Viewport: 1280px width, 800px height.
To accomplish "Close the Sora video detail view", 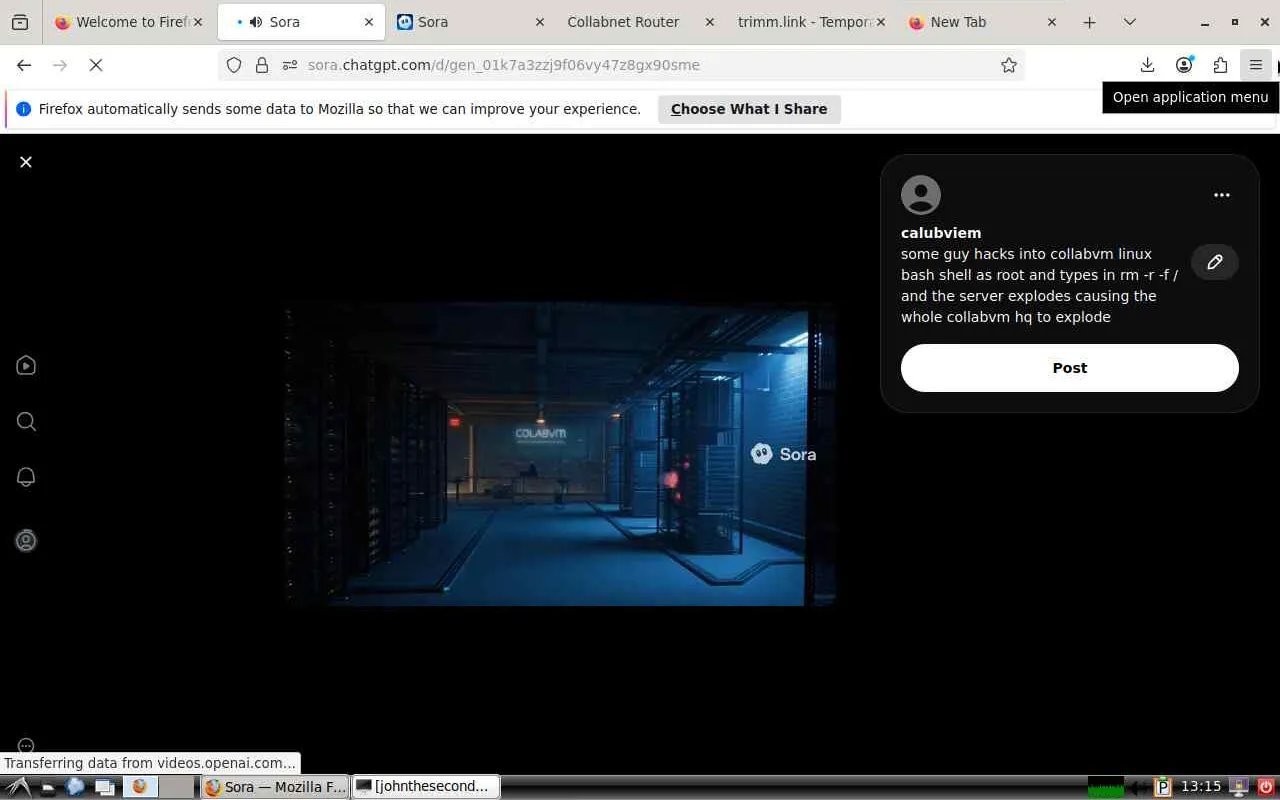I will (x=26, y=162).
